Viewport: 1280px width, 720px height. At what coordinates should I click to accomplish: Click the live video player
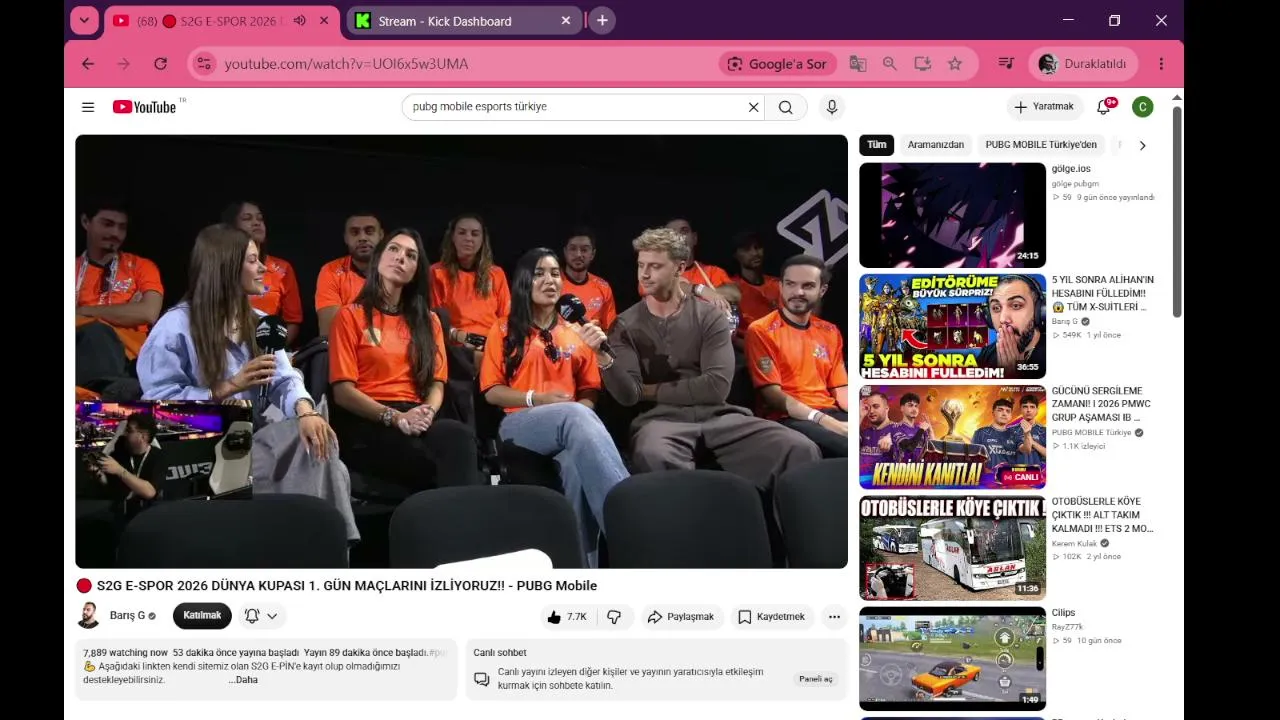pos(461,352)
